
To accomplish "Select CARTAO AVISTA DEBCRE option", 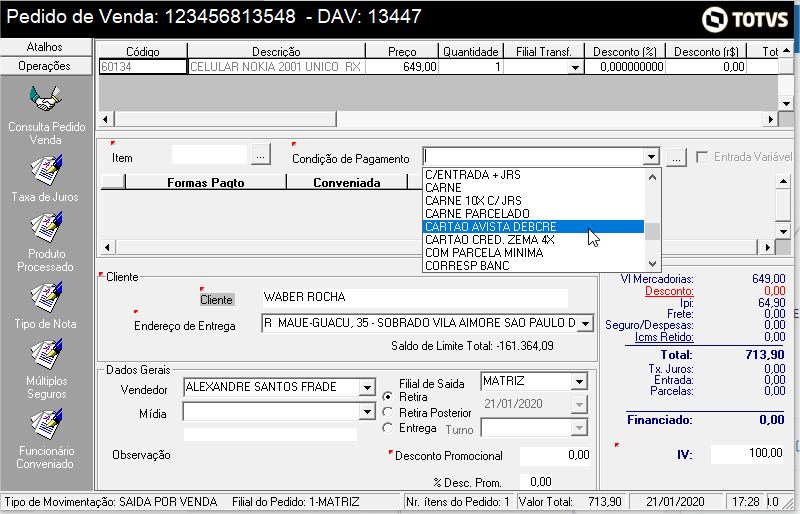I will click(534, 227).
